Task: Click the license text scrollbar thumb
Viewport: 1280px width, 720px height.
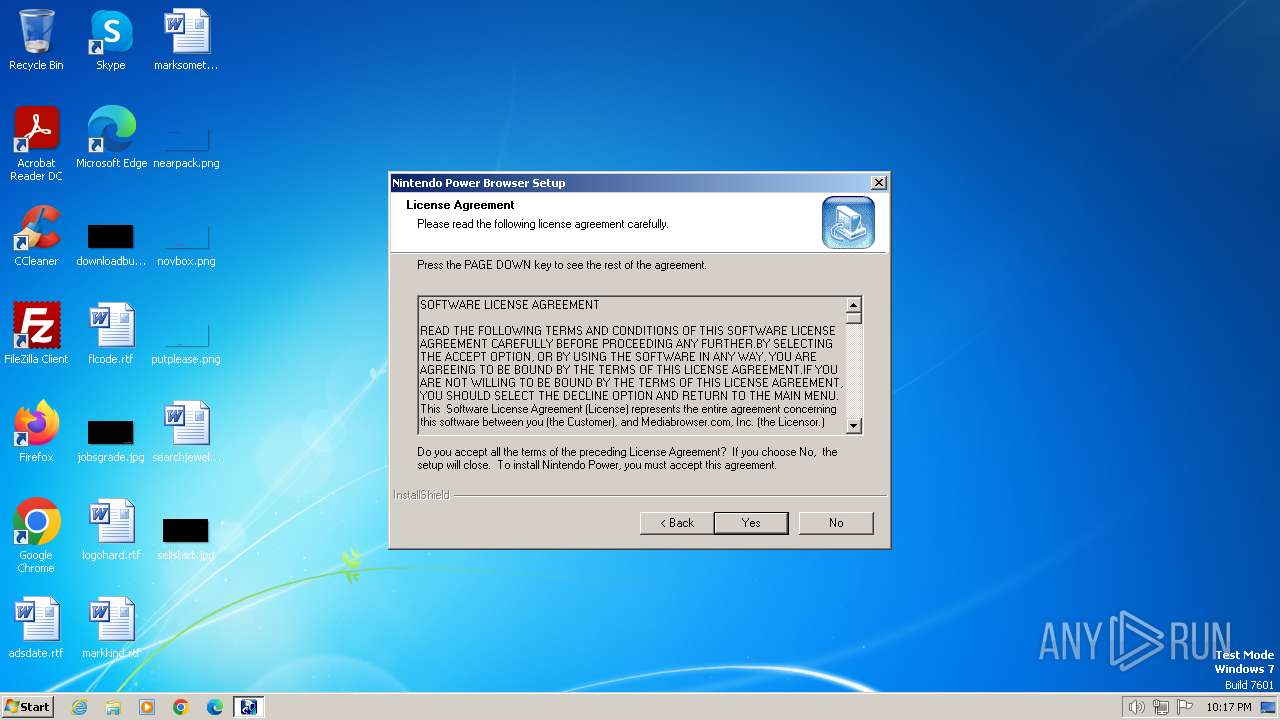Action: pyautogui.click(x=853, y=318)
